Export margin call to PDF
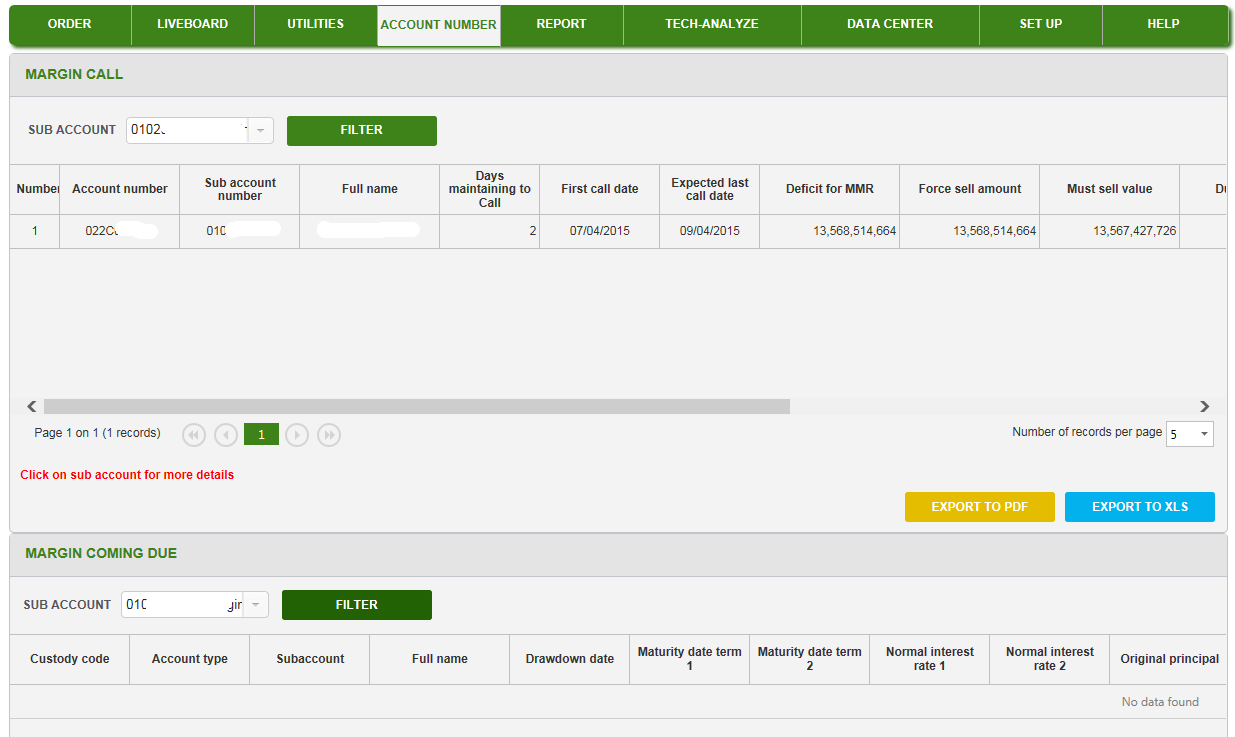 point(979,507)
